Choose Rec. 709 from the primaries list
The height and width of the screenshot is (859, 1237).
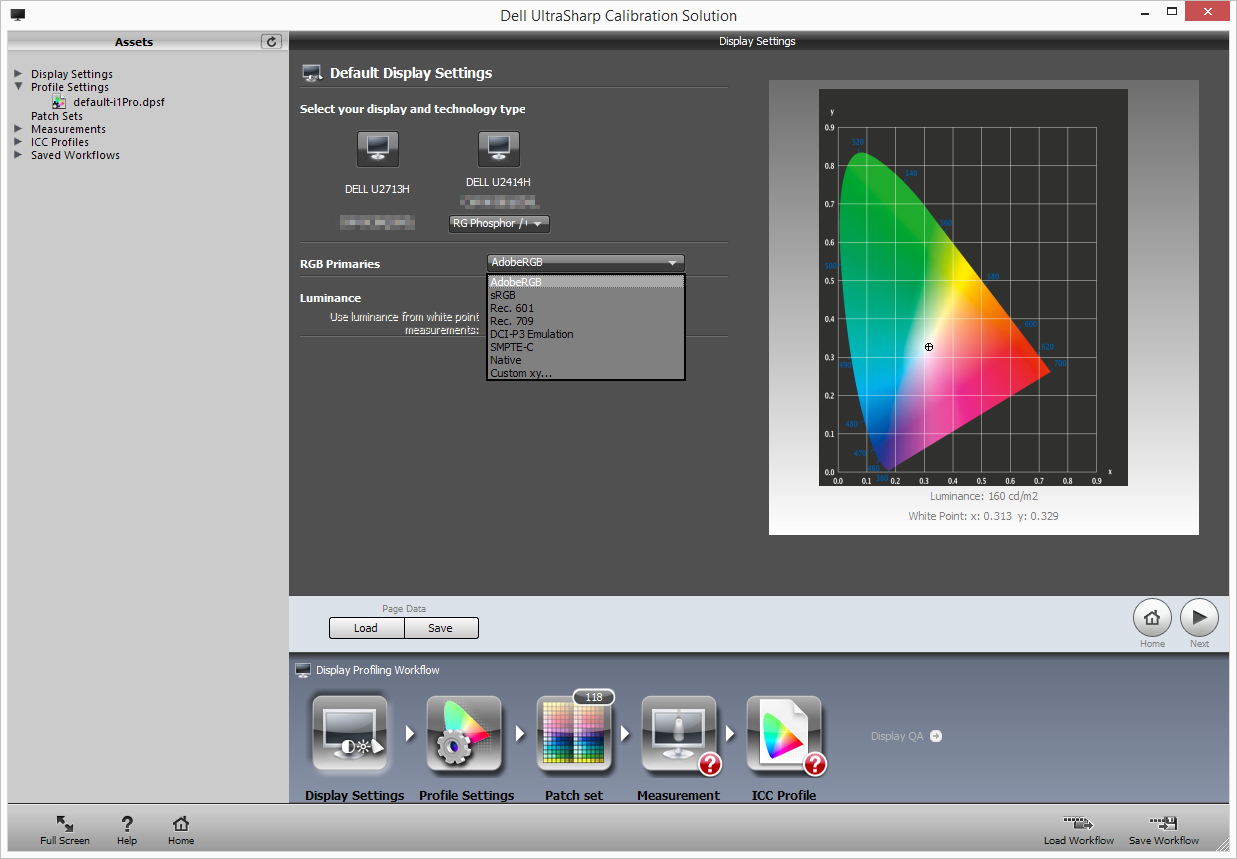[x=586, y=321]
